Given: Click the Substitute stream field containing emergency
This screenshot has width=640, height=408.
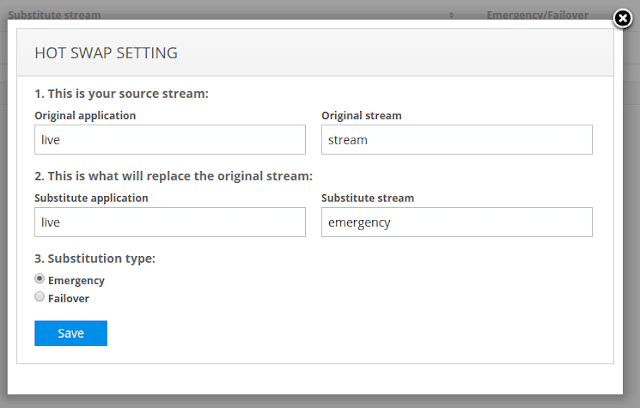Looking at the screenshot, I should pos(456,222).
